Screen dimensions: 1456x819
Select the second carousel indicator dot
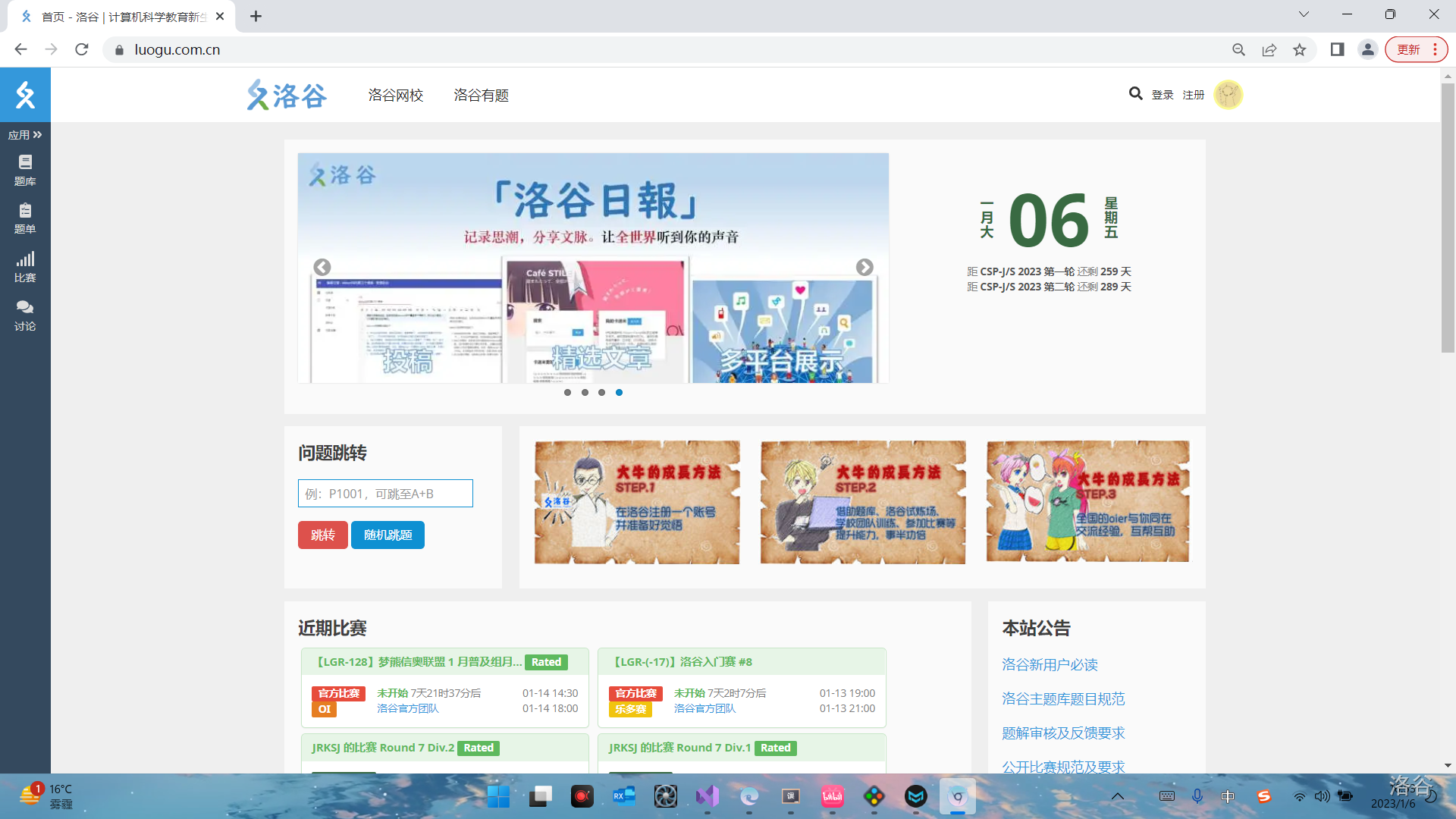pos(585,392)
